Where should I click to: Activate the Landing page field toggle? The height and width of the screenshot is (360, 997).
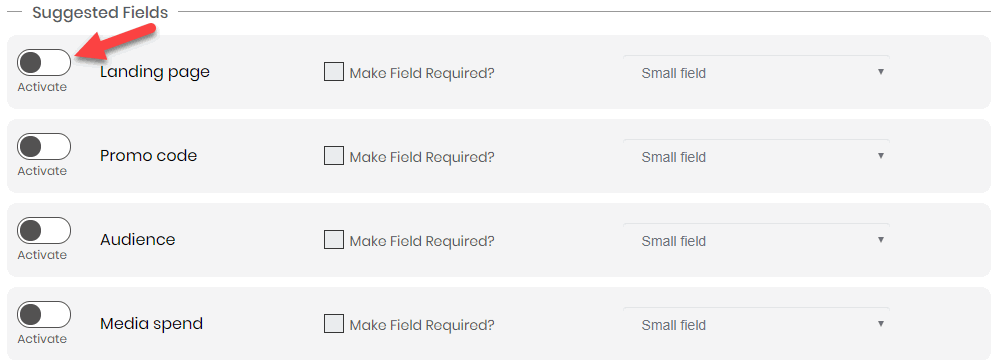click(x=44, y=62)
